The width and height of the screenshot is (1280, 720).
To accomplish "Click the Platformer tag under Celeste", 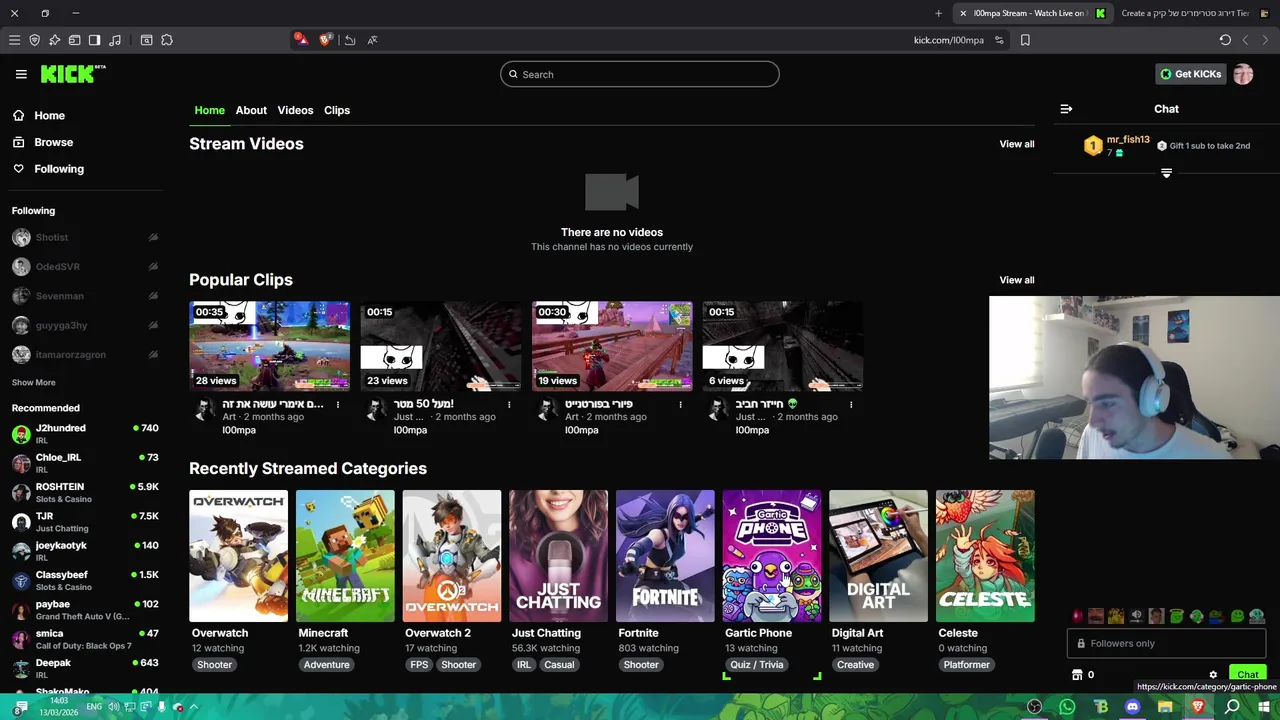I will [966, 664].
